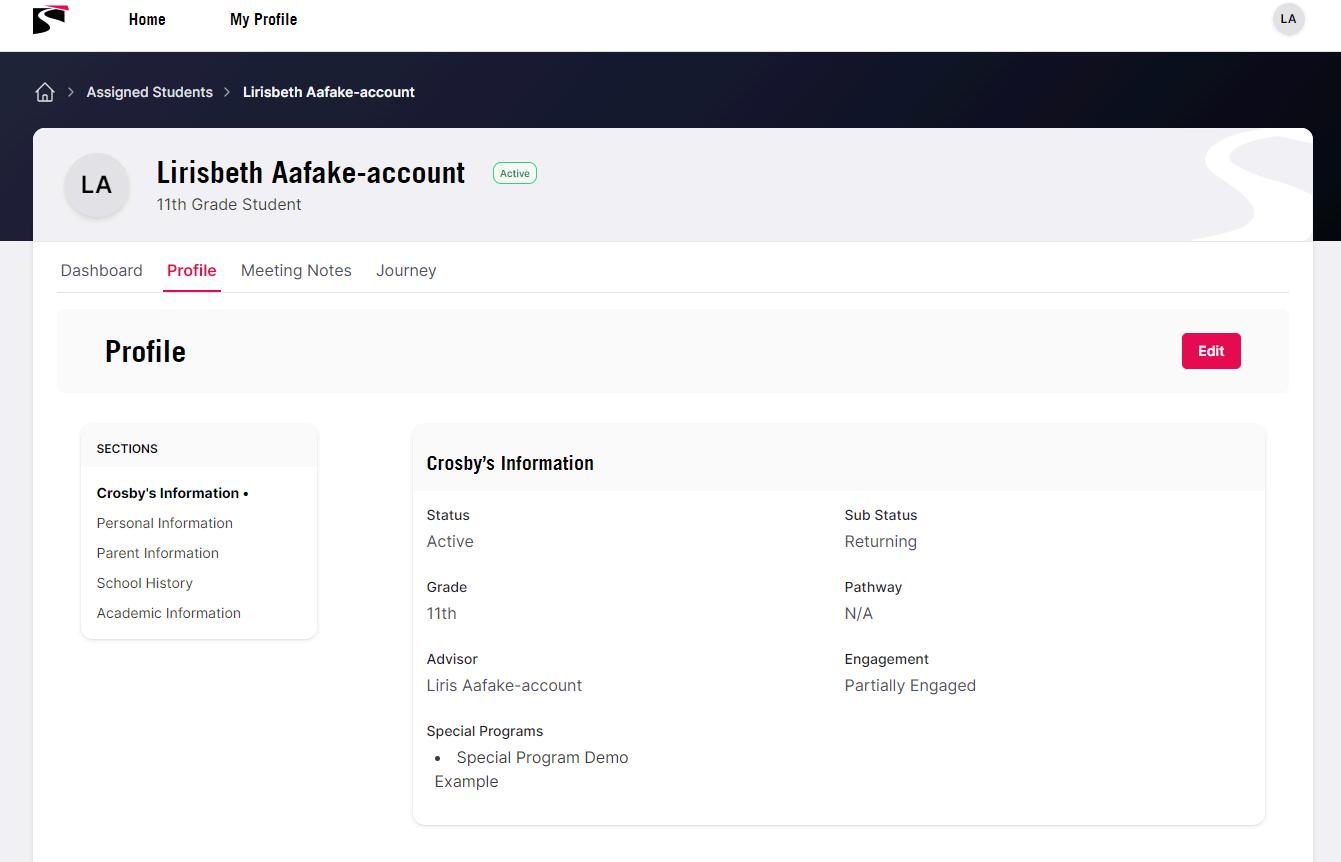Select the Profile tab
The width and height of the screenshot is (1341, 862).
192,270
